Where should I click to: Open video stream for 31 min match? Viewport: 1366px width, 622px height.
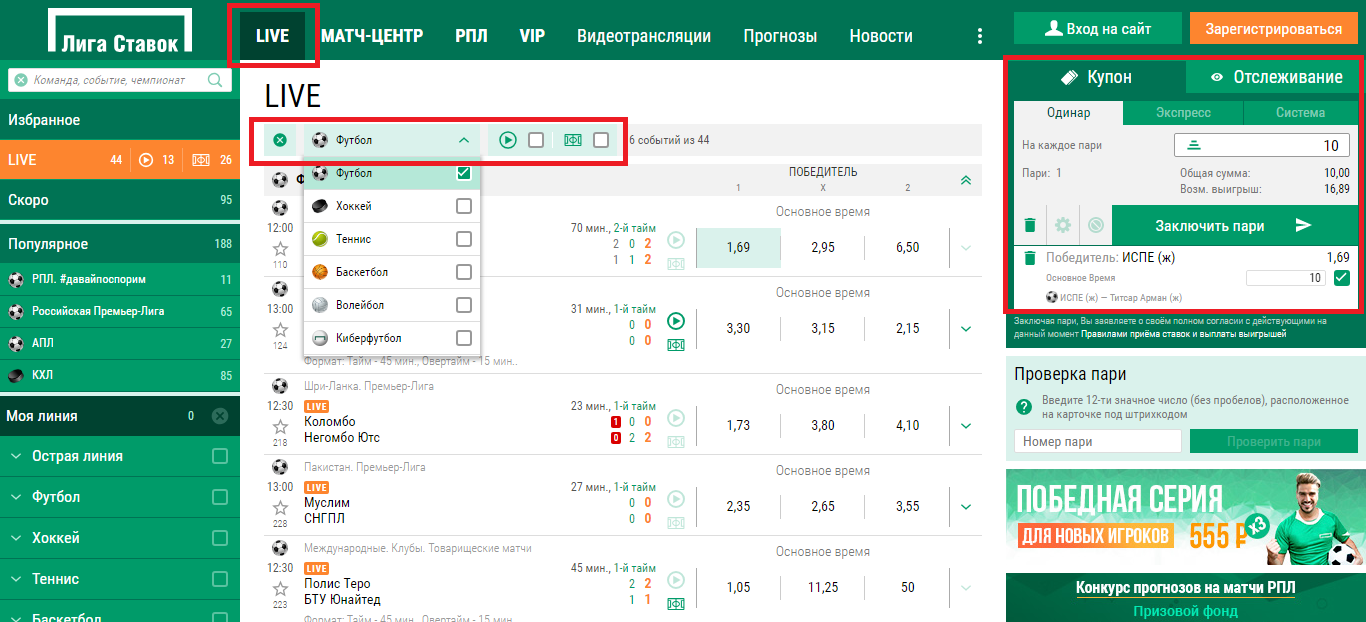[x=676, y=321]
